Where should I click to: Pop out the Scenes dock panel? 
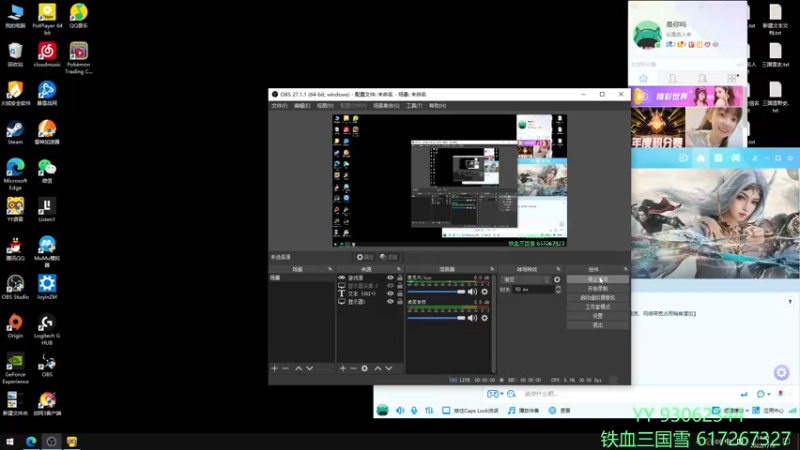(330, 269)
